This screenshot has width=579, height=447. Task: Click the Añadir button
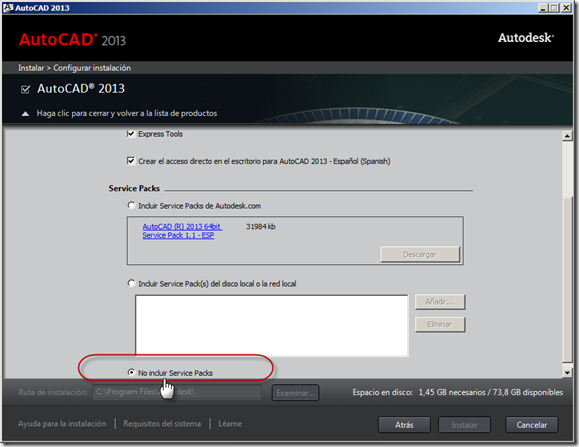440,302
